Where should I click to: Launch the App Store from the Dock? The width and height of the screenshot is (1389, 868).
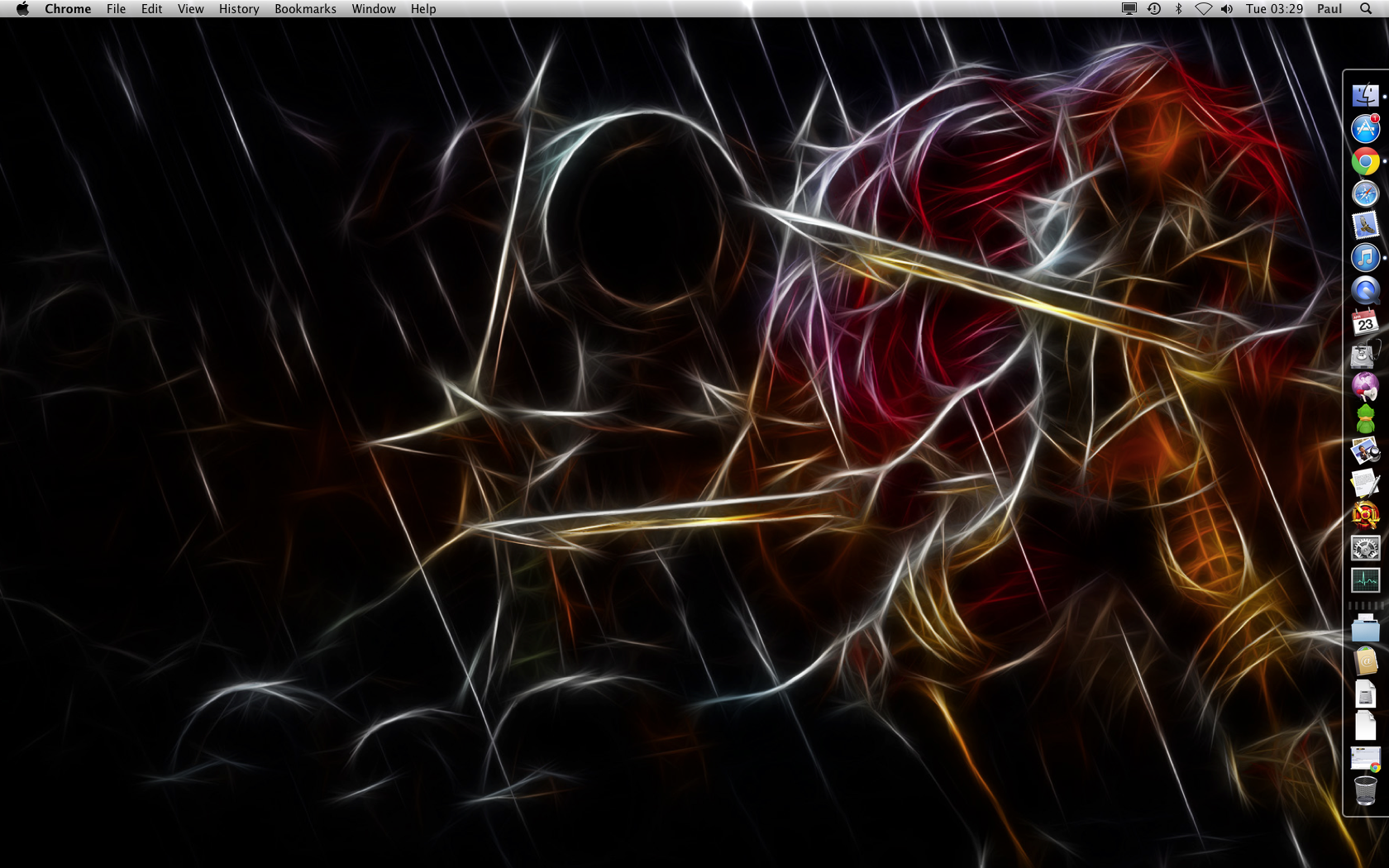pos(1365,129)
